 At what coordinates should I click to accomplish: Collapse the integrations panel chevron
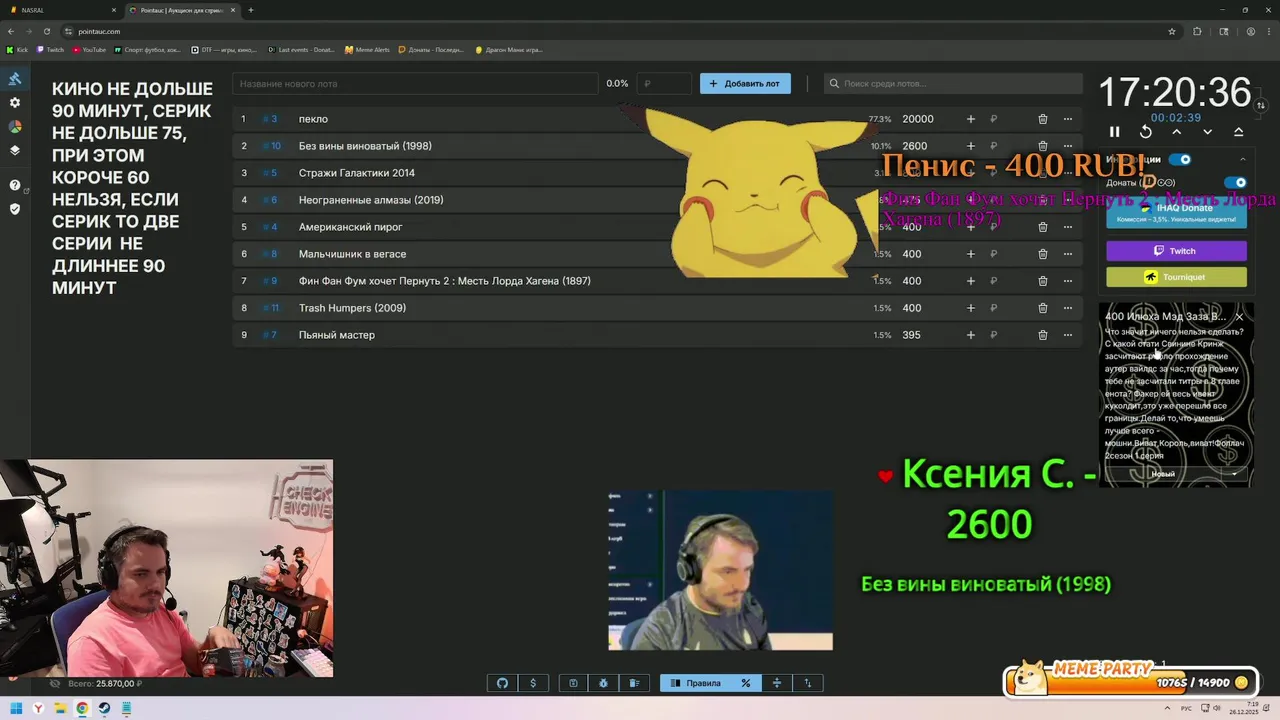pyautogui.click(x=1243, y=159)
